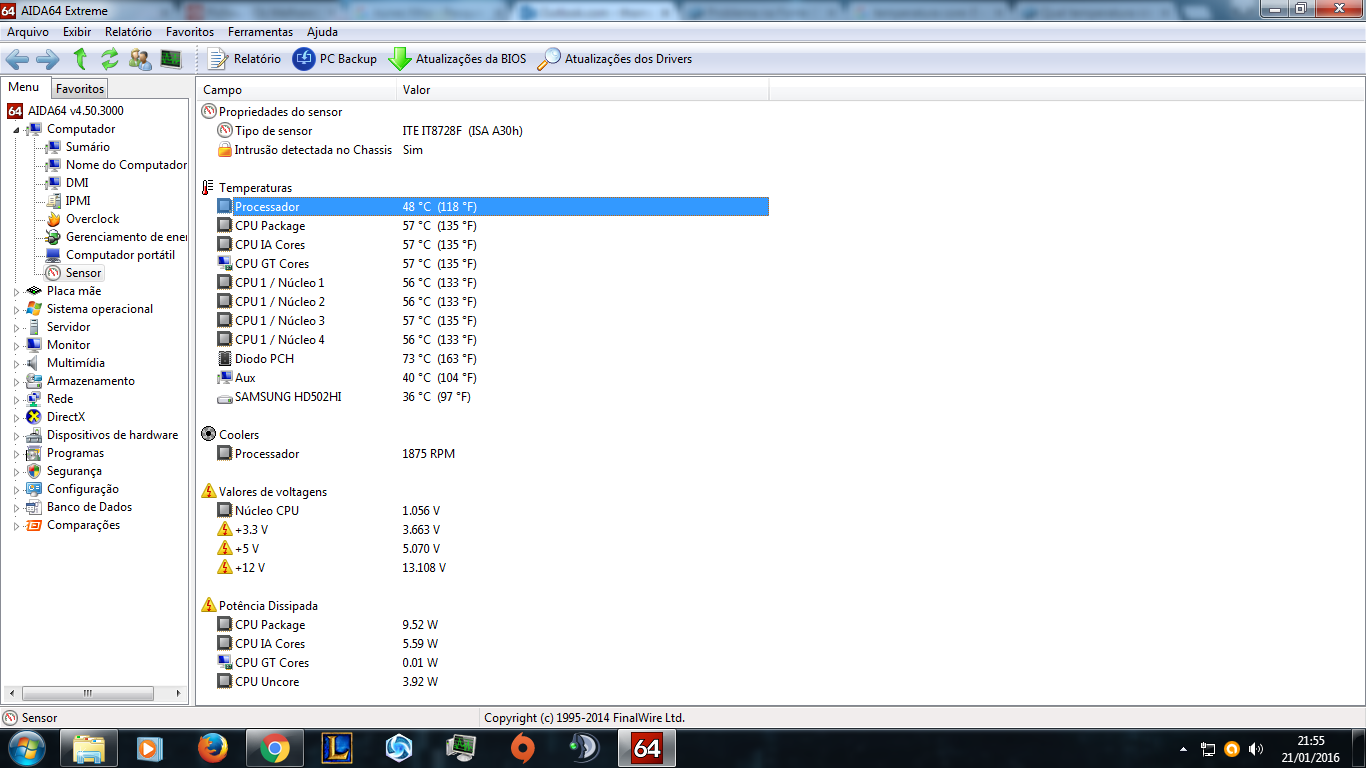1366x768 pixels.
Task: Click the Banco de Dados icon
Action: [34, 507]
